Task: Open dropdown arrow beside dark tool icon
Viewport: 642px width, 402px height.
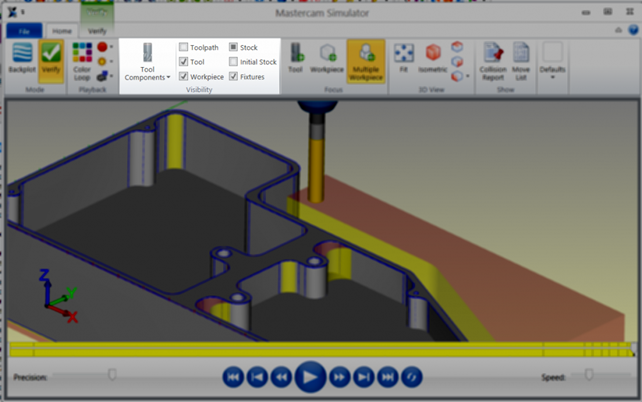Action: point(111,76)
